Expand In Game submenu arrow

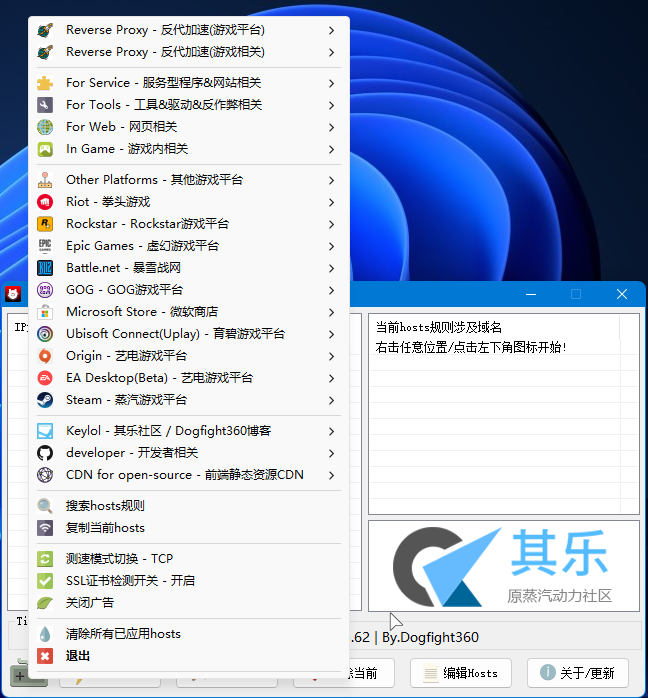click(331, 149)
